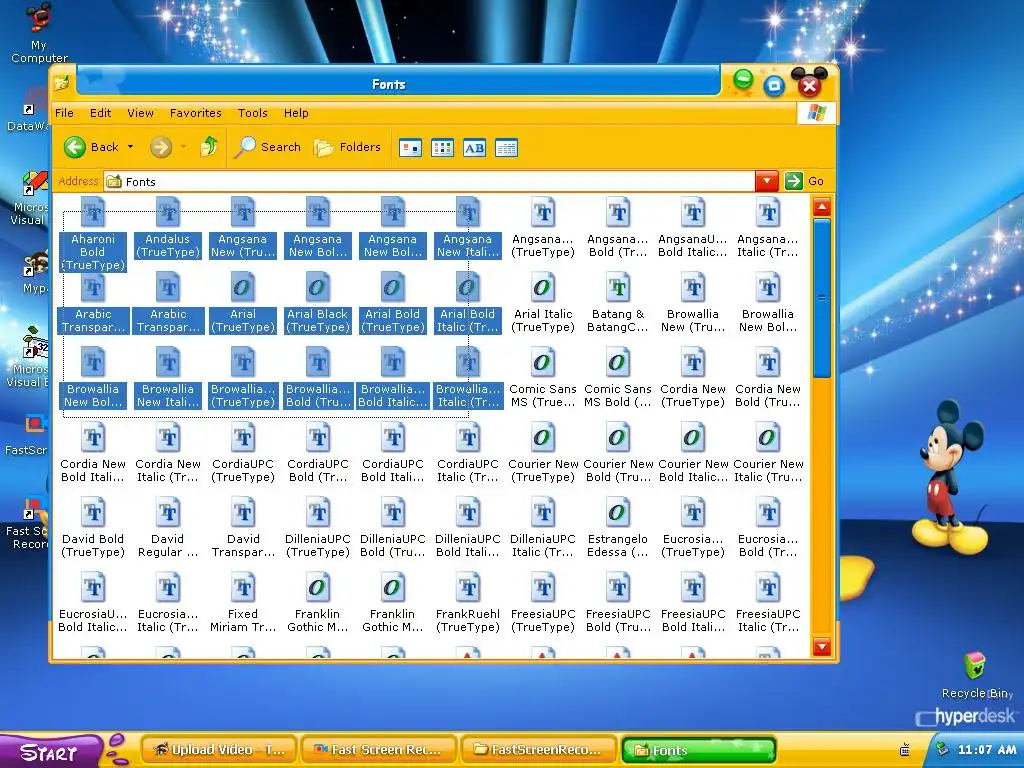Screen dimensions: 1024x768
Task: Go up one folder level
Action: [x=209, y=147]
